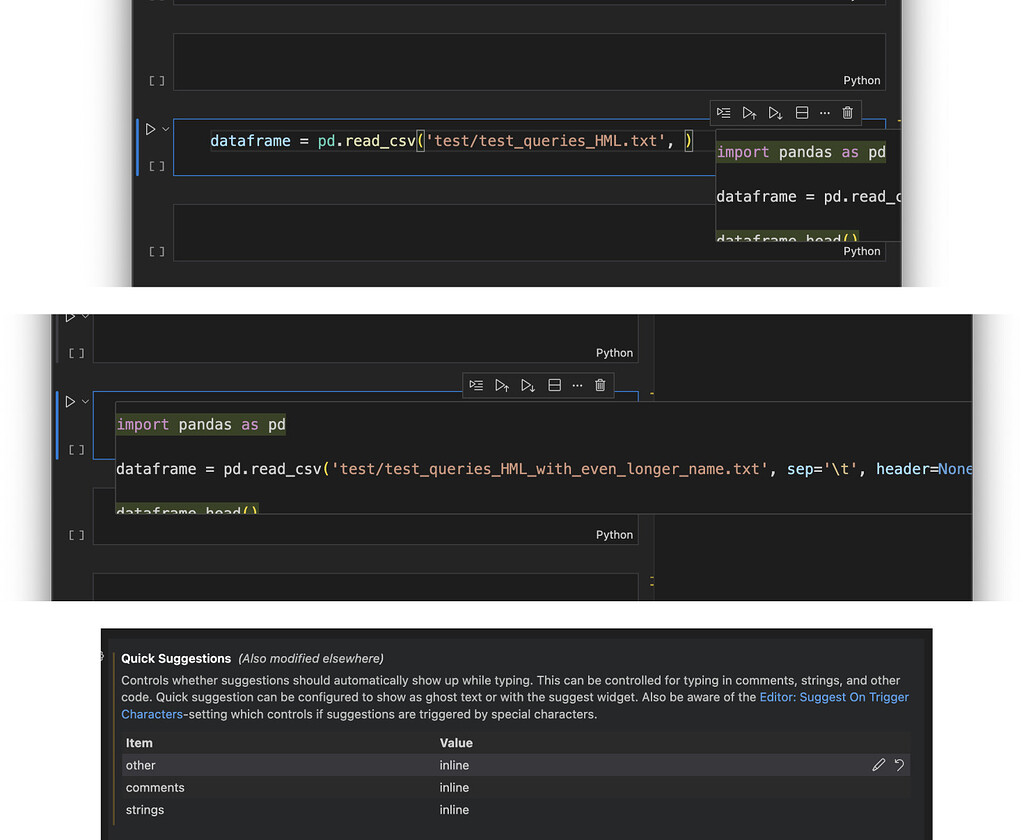Open more actions for test_queries_HML.txt cell
Viewport: 1023px width, 840px height.
tap(824, 113)
